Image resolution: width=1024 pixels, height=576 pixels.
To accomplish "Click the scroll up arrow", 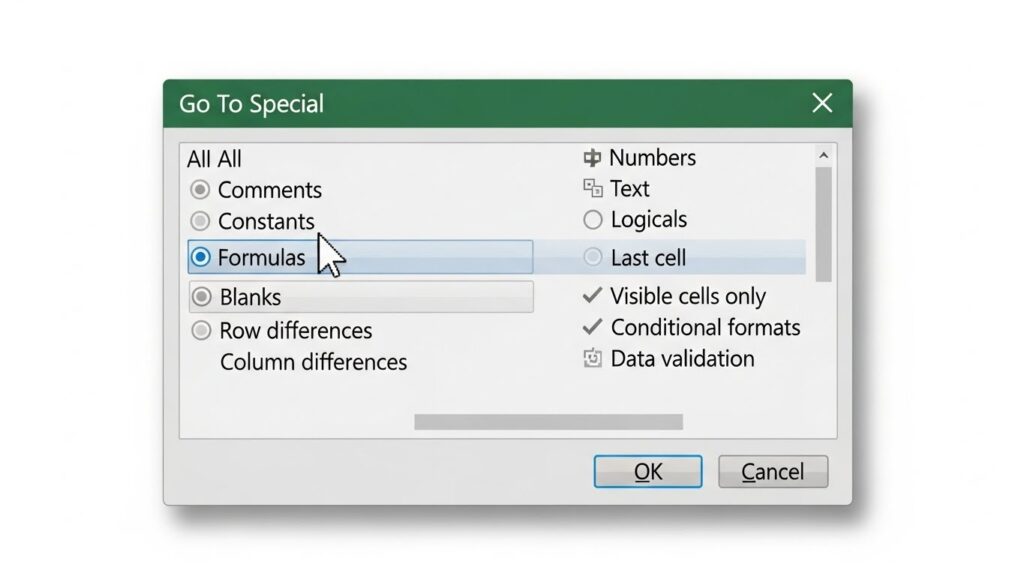I will [x=823, y=156].
